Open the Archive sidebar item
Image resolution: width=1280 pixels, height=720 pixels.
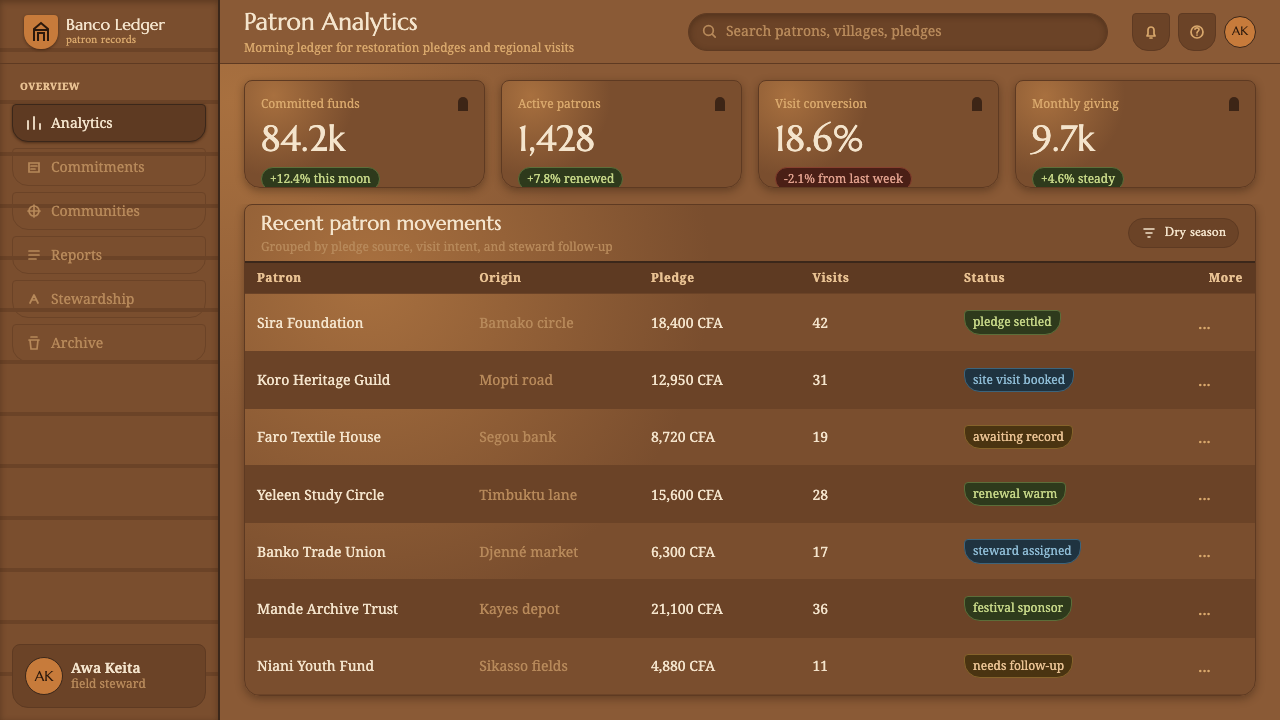tap(109, 343)
